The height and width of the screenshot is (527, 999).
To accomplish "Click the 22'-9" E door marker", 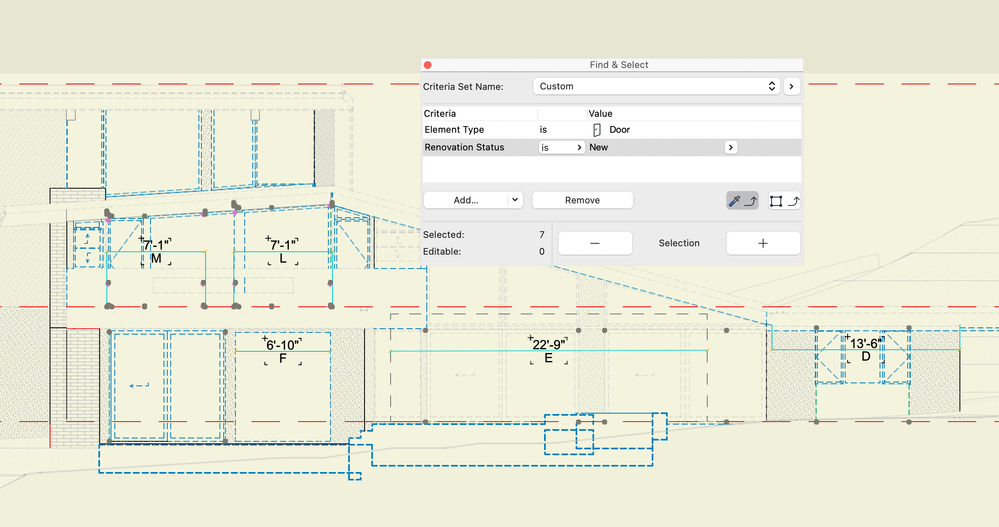I will (x=548, y=351).
